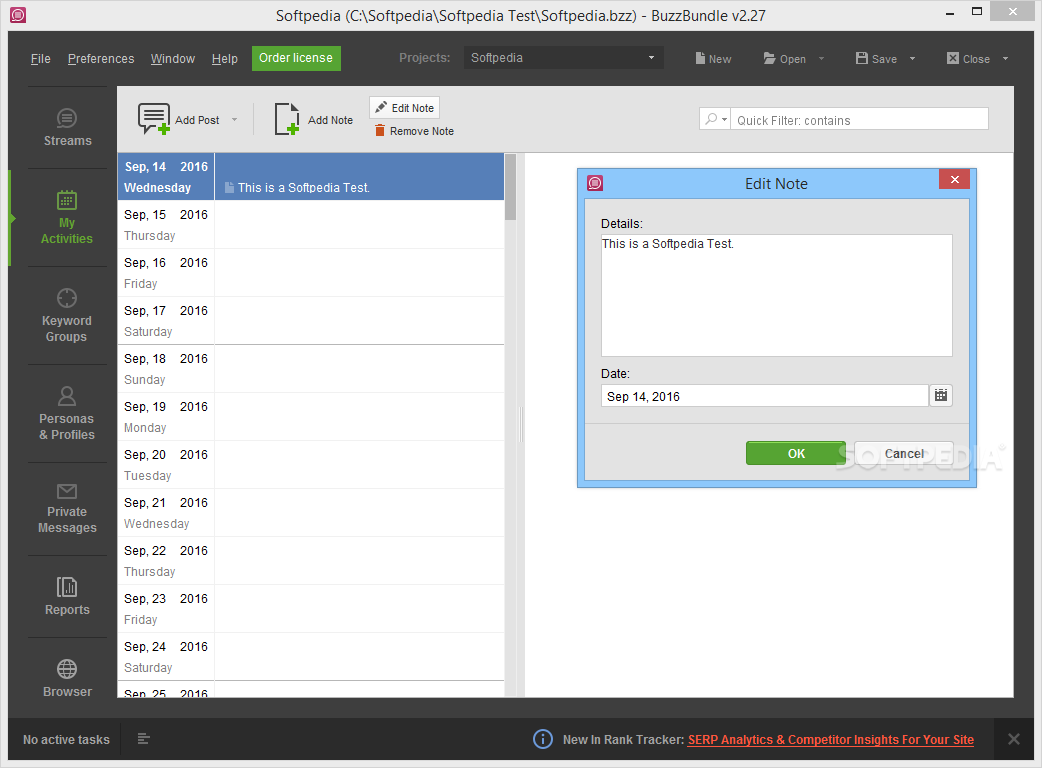The image size is (1042, 768).
Task: Expand Quick Filter options arrow
Action: point(724,120)
